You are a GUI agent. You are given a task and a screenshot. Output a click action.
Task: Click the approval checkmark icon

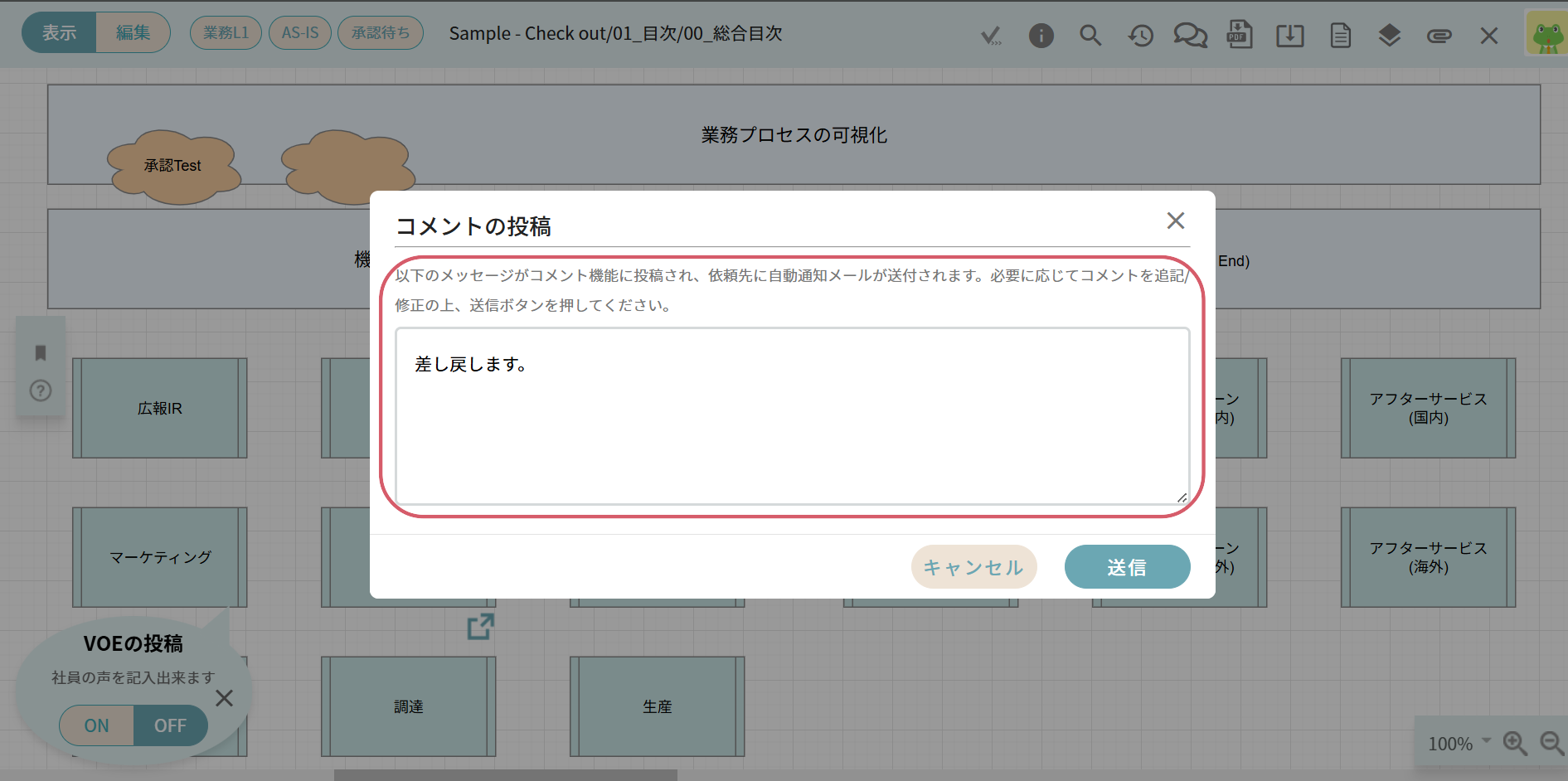[x=991, y=36]
